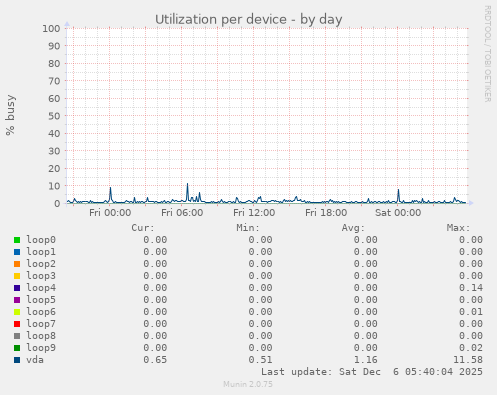The width and height of the screenshot is (497, 395).
Task: Click the loop1 blue color swatch
Action: point(17,252)
